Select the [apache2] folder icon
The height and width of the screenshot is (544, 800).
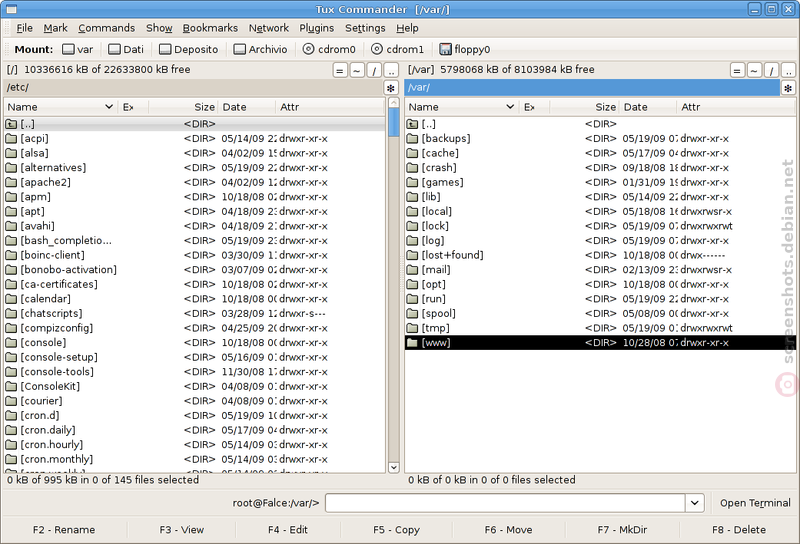[x=11, y=182]
